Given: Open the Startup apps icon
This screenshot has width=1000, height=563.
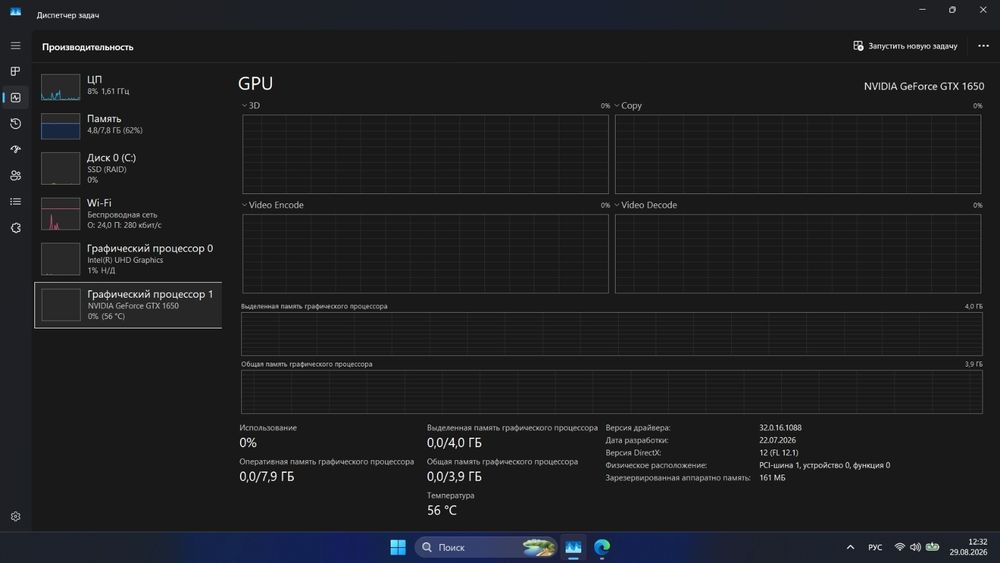Looking at the screenshot, I should (x=15, y=149).
